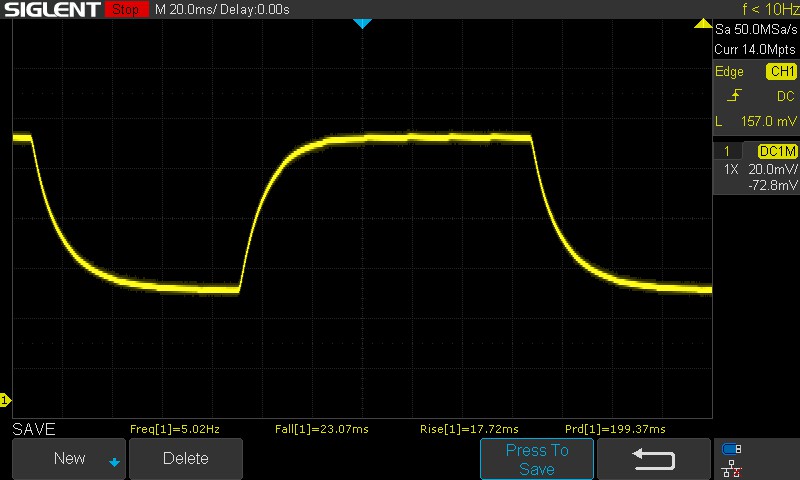This screenshot has height=480, width=800.
Task: Click the channel 1 number box
Action: tap(727, 151)
